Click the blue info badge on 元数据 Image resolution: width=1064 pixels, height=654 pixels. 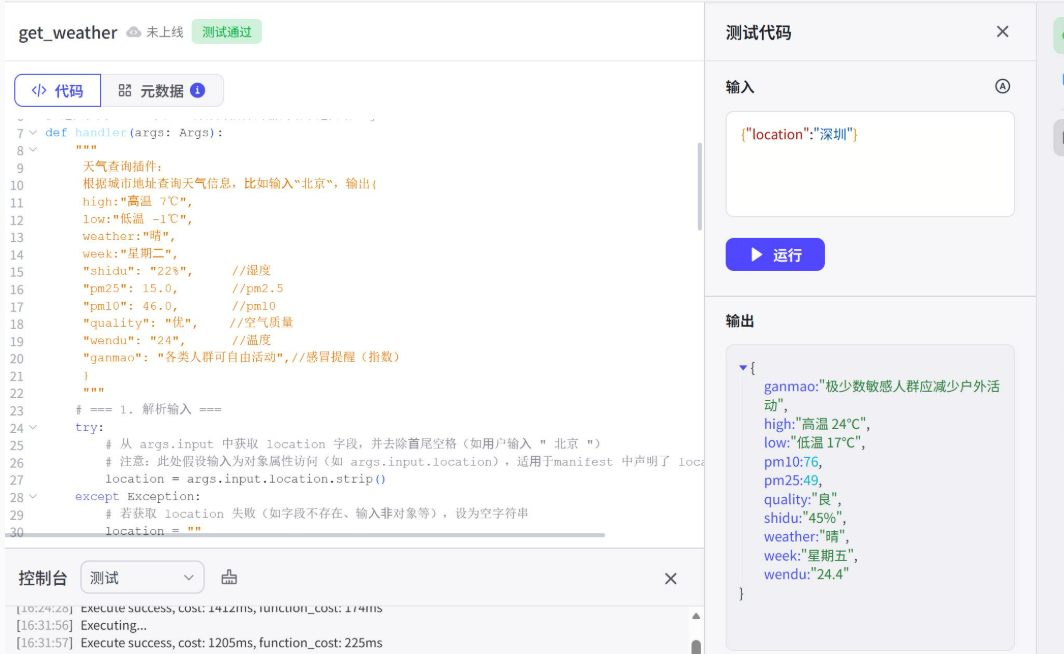tap(197, 90)
